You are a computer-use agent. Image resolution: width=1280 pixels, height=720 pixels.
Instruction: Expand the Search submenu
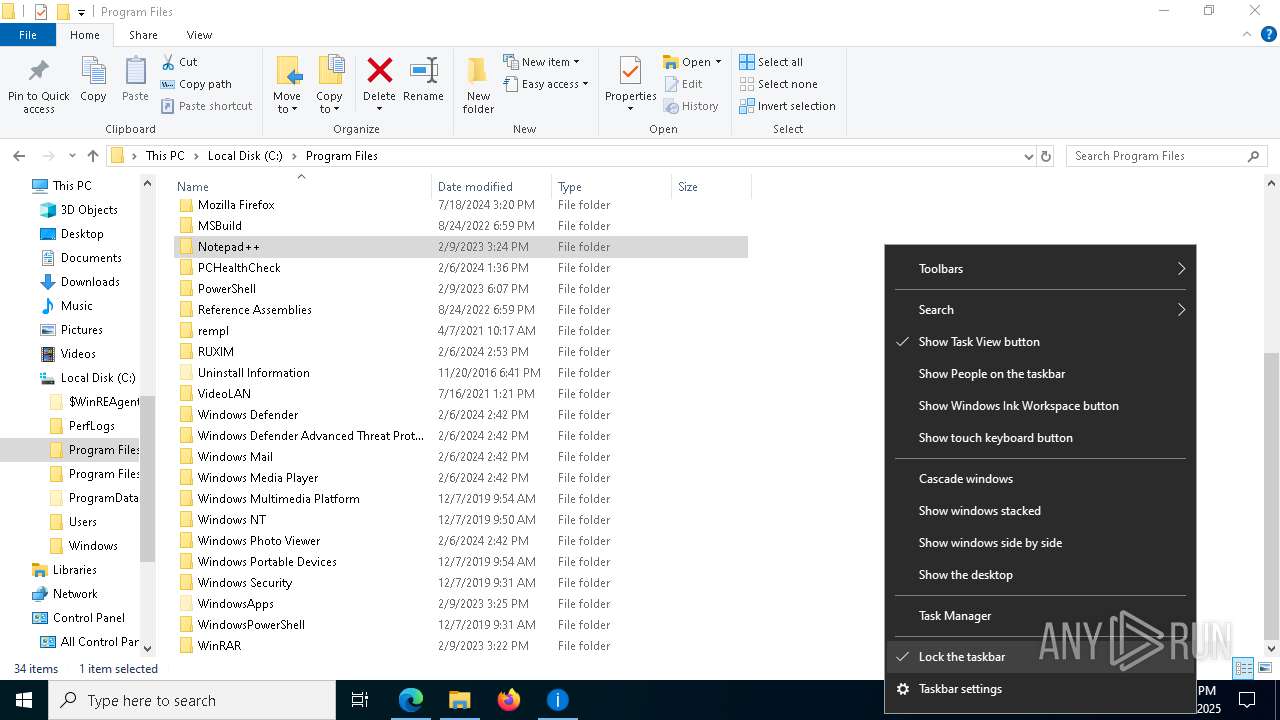click(x=1040, y=310)
